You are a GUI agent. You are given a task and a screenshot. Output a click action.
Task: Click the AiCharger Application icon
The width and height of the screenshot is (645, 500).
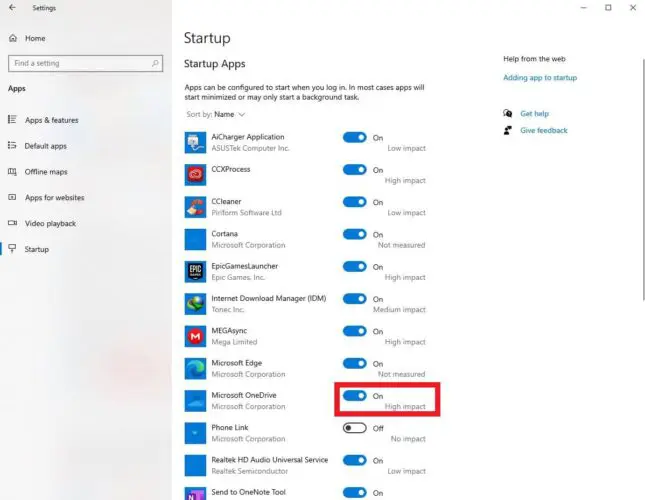pos(195,142)
